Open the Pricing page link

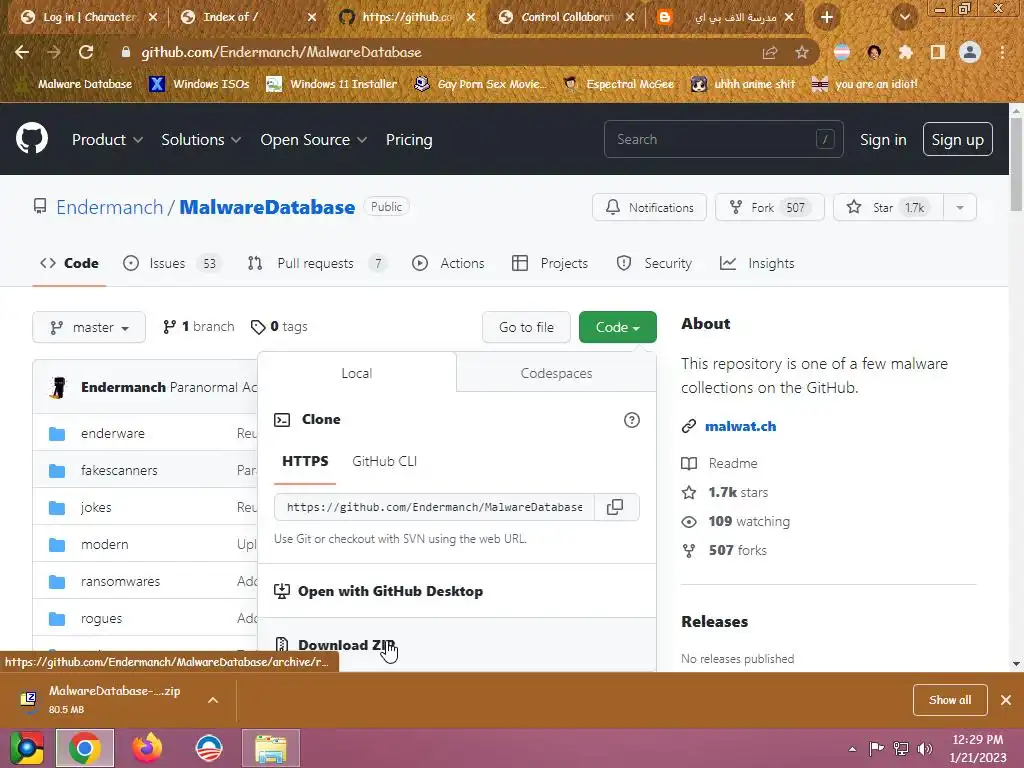(409, 140)
